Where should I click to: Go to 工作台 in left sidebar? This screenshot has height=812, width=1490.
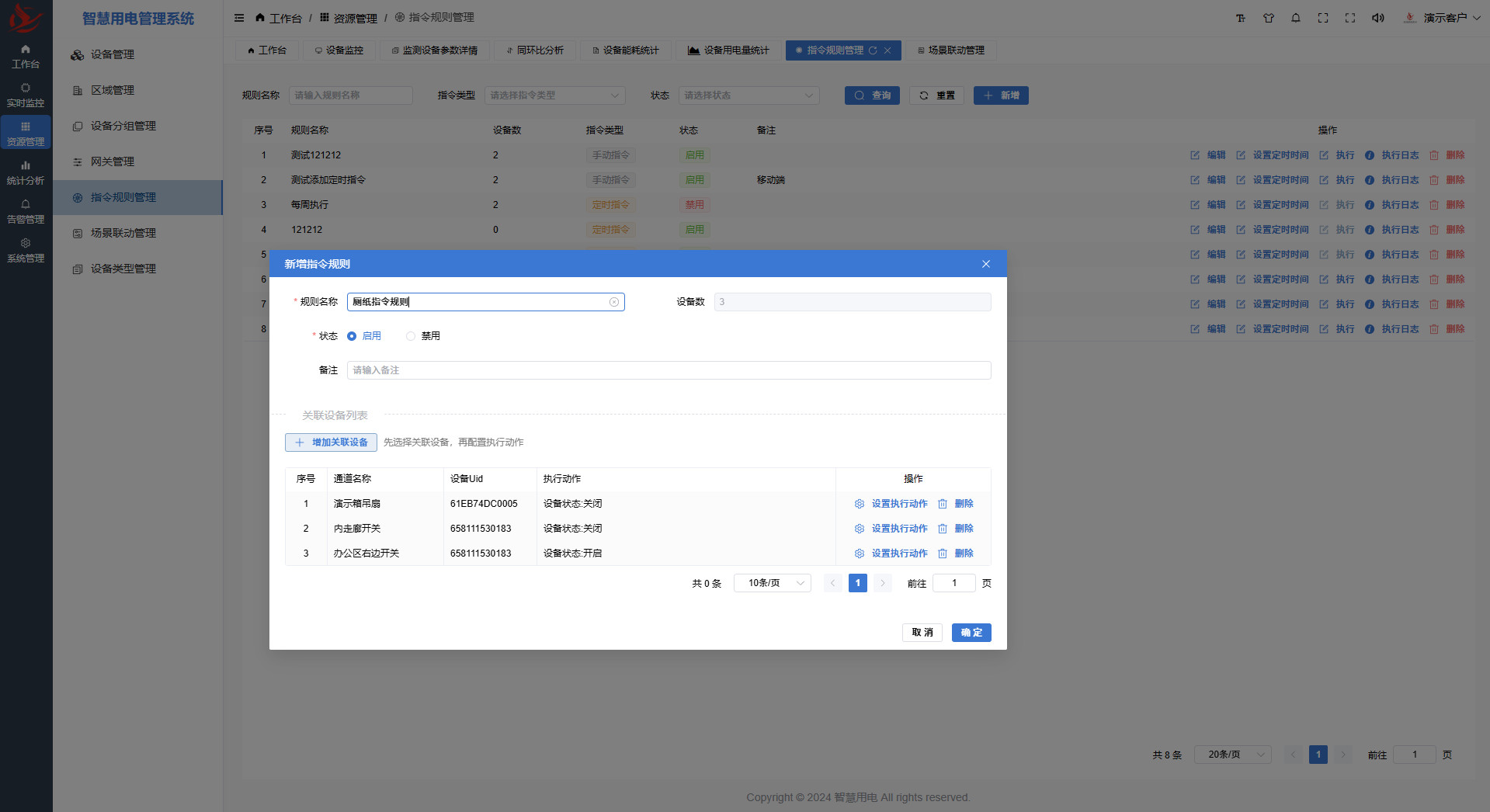pyautogui.click(x=26, y=57)
